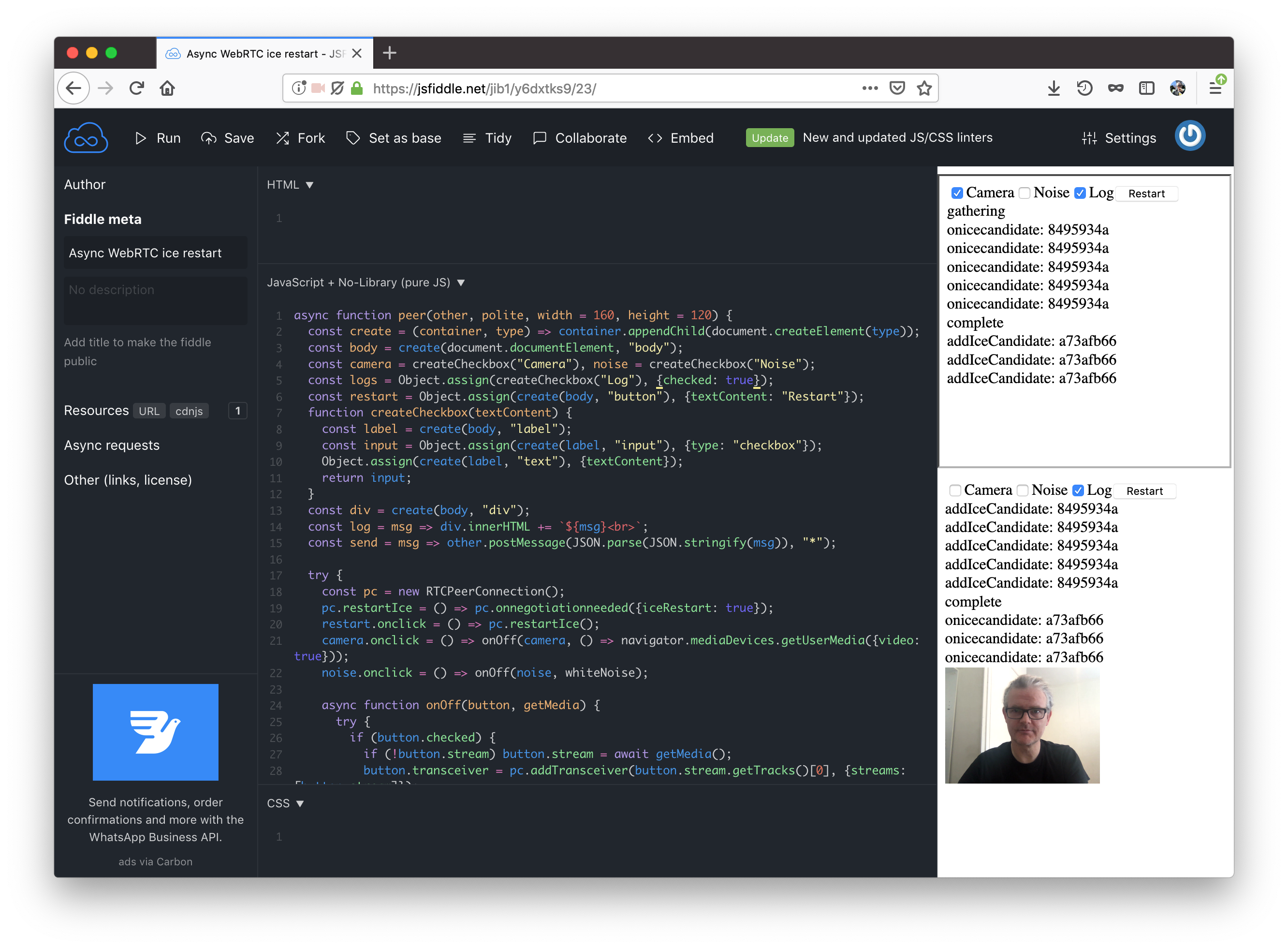Click the green Update badge
The height and width of the screenshot is (949, 1288).
click(770, 138)
